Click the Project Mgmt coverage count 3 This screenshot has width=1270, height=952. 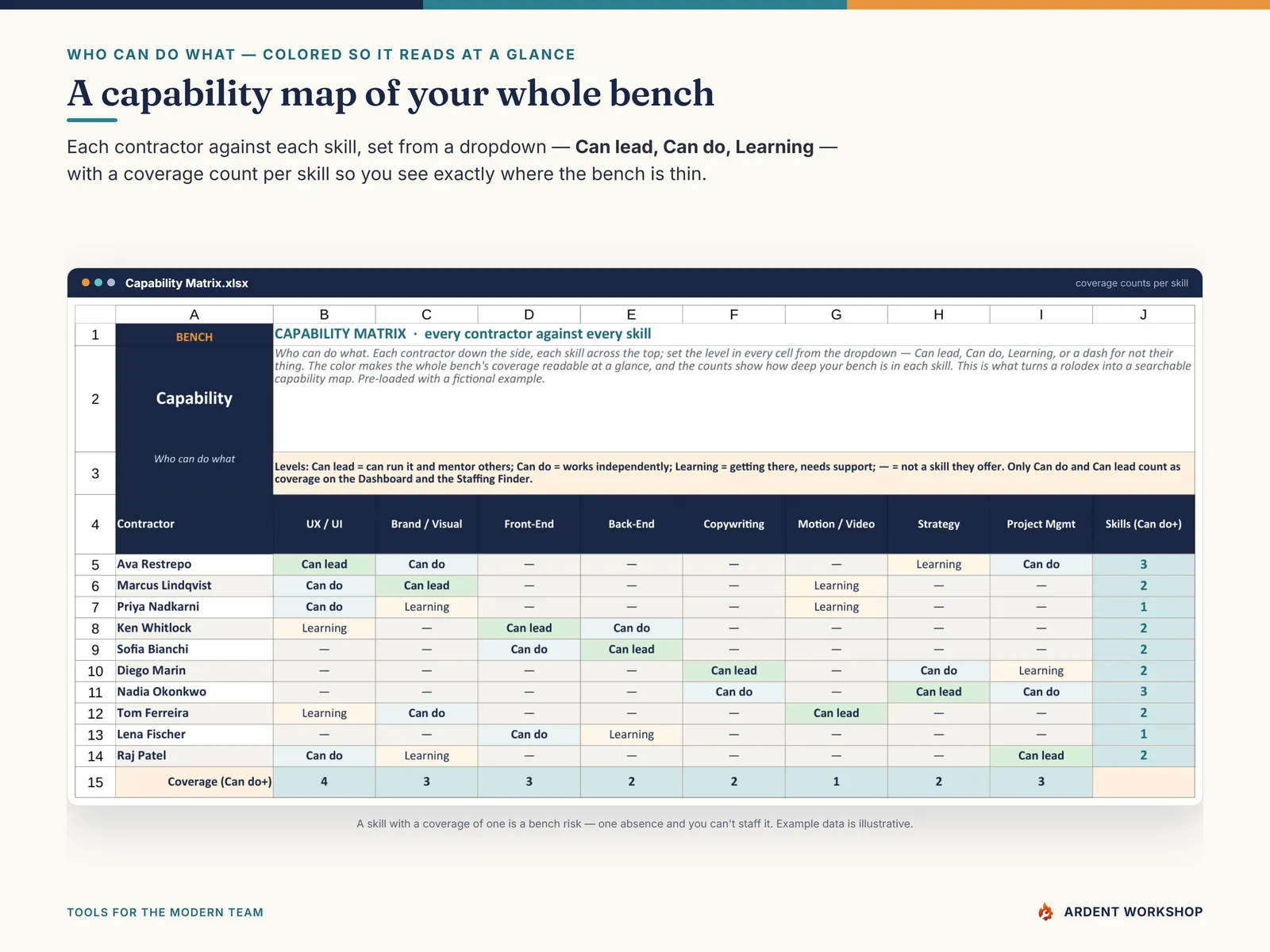(1041, 782)
